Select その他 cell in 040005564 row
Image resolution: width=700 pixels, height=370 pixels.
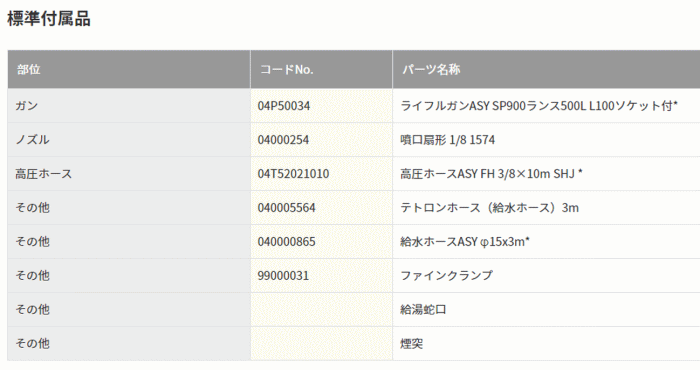pos(129,208)
